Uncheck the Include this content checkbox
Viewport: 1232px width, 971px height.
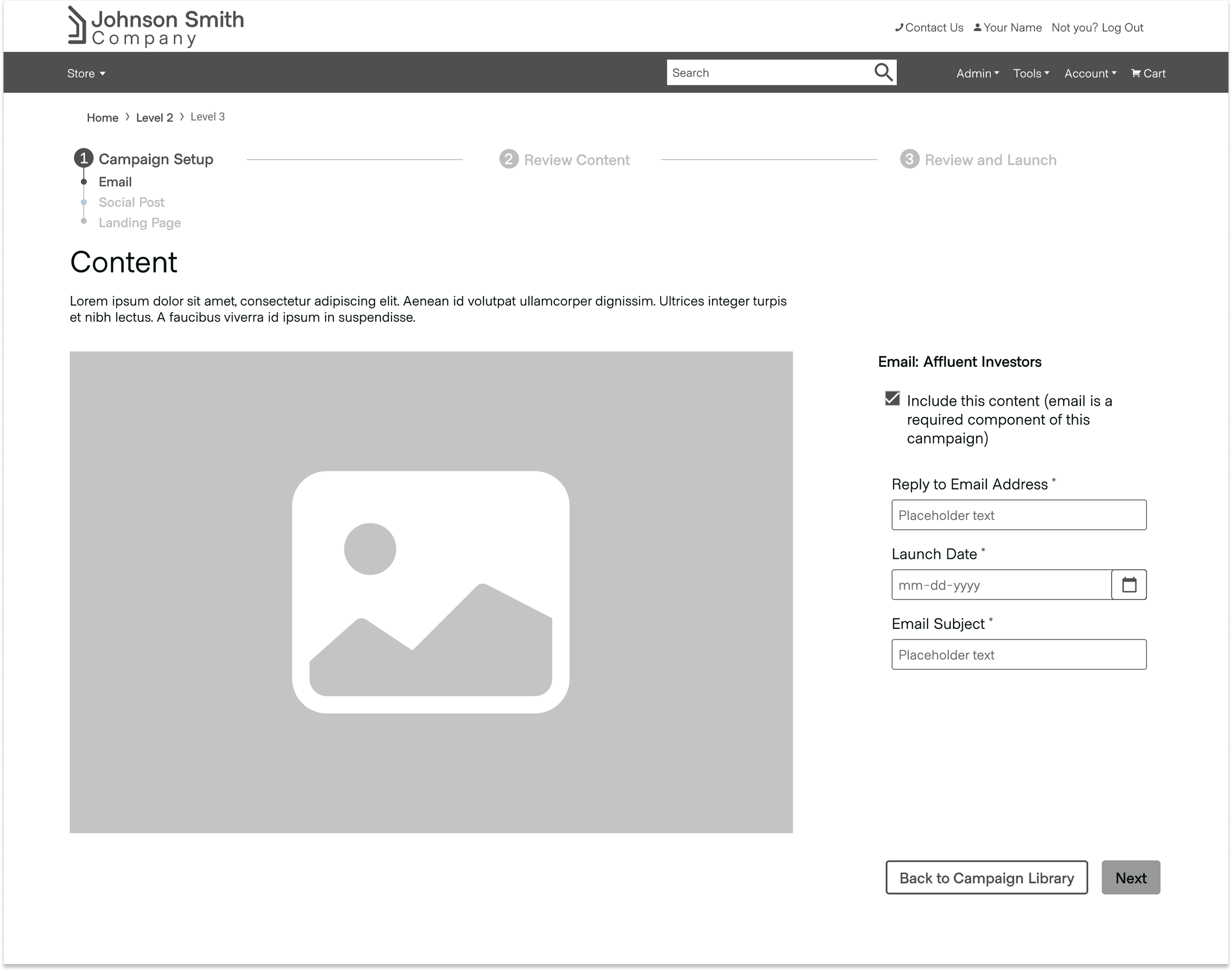(892, 399)
